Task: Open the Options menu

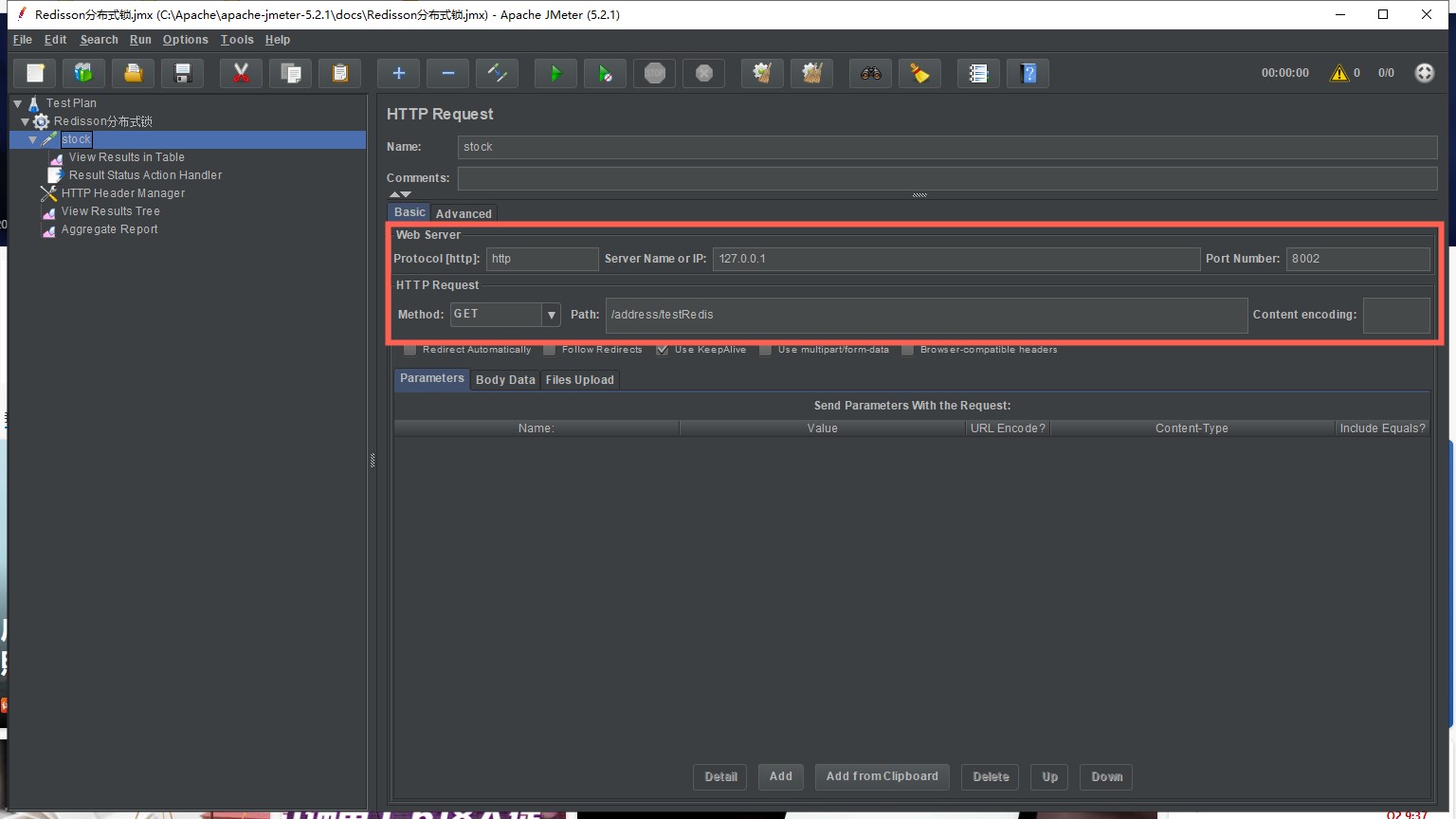Action: (185, 40)
